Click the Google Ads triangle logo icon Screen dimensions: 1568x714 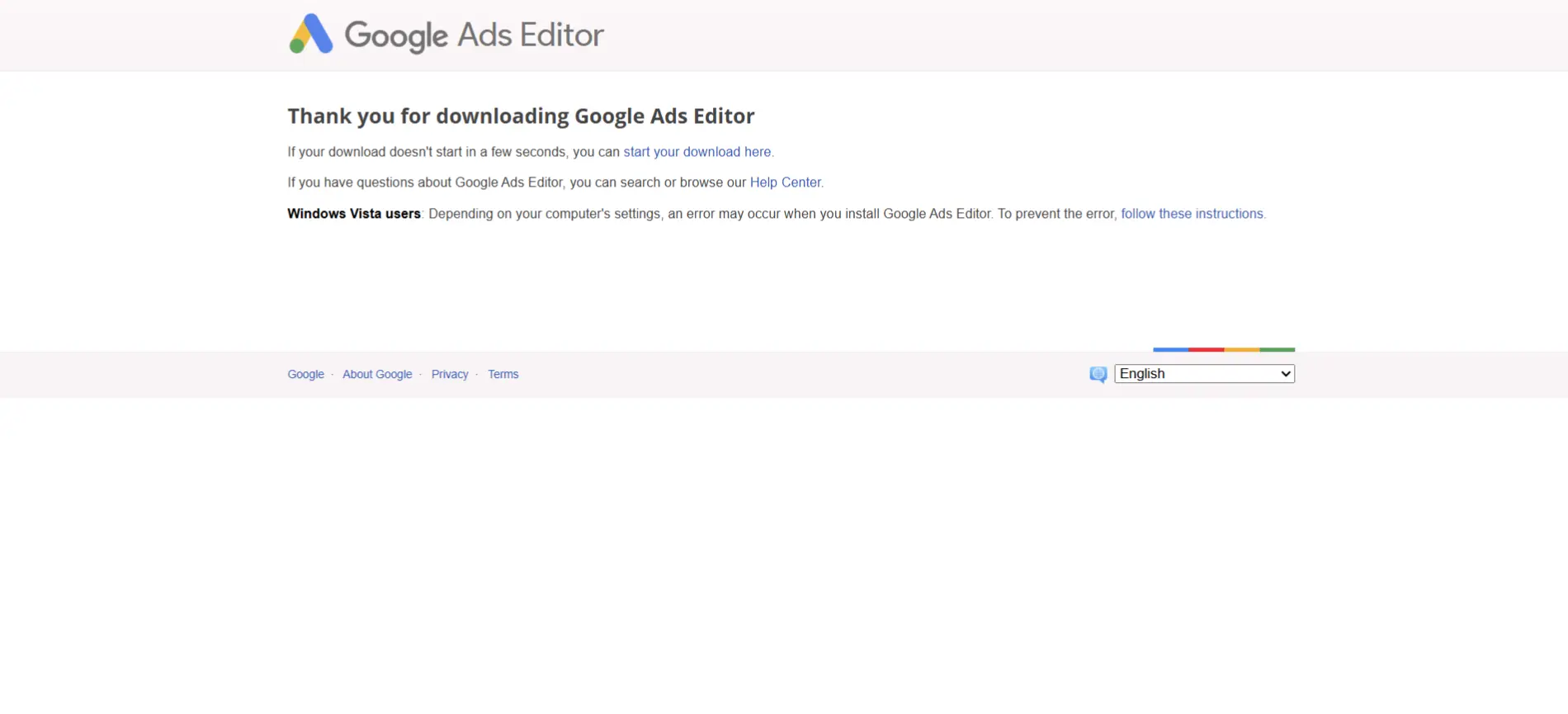(x=311, y=34)
